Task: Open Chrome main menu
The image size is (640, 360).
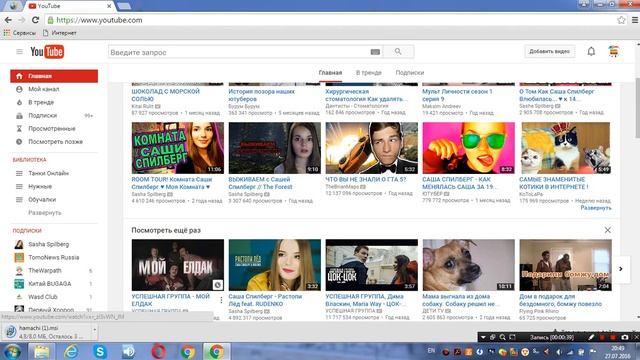Action: coord(635,20)
